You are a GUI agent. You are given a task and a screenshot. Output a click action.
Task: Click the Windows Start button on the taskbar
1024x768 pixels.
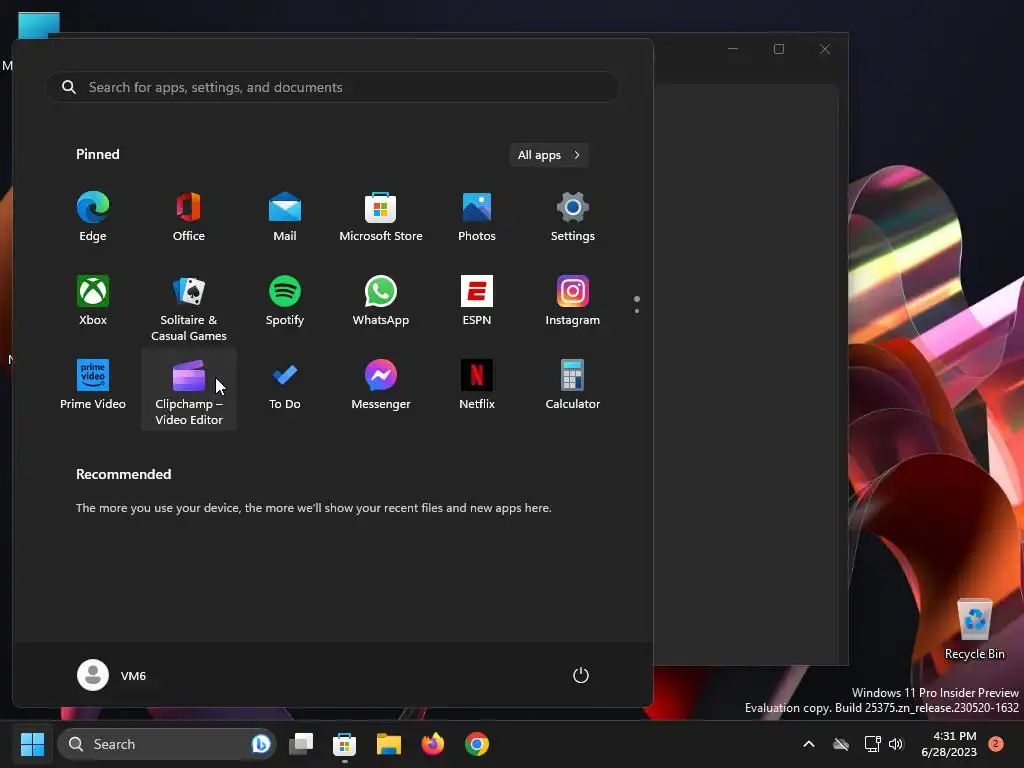tap(32, 744)
